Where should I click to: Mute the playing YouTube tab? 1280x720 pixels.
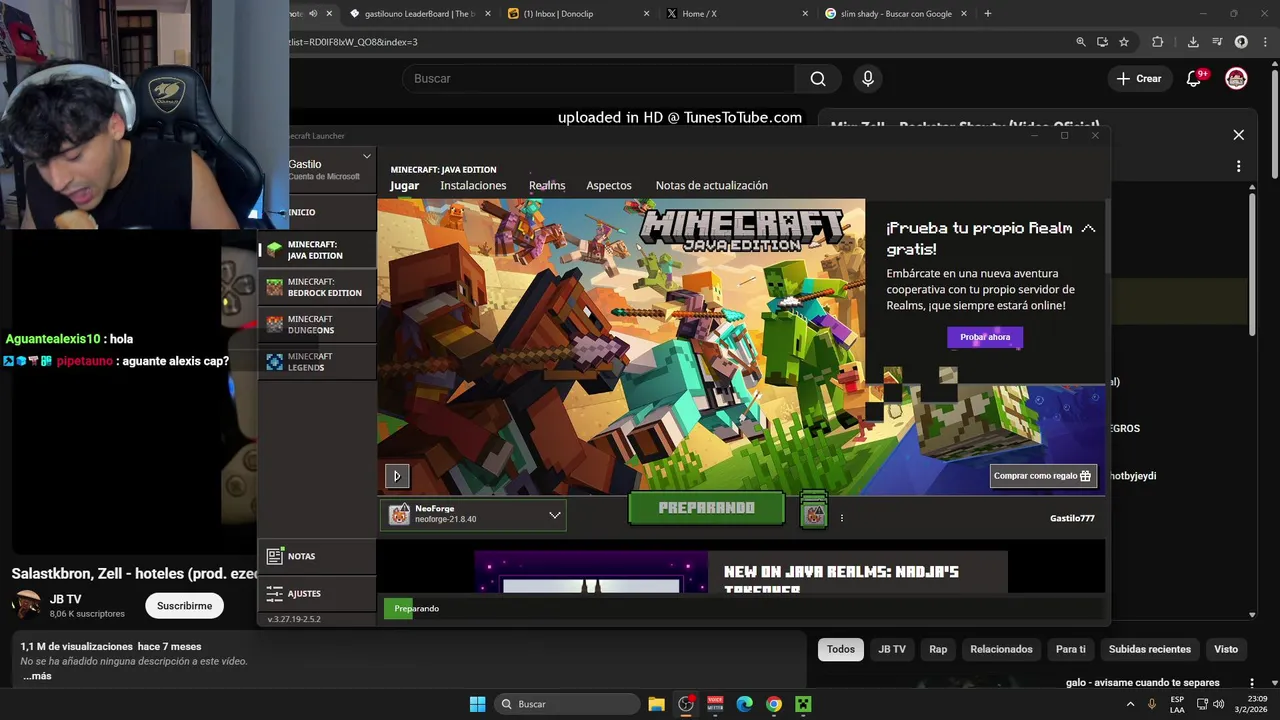(x=313, y=14)
